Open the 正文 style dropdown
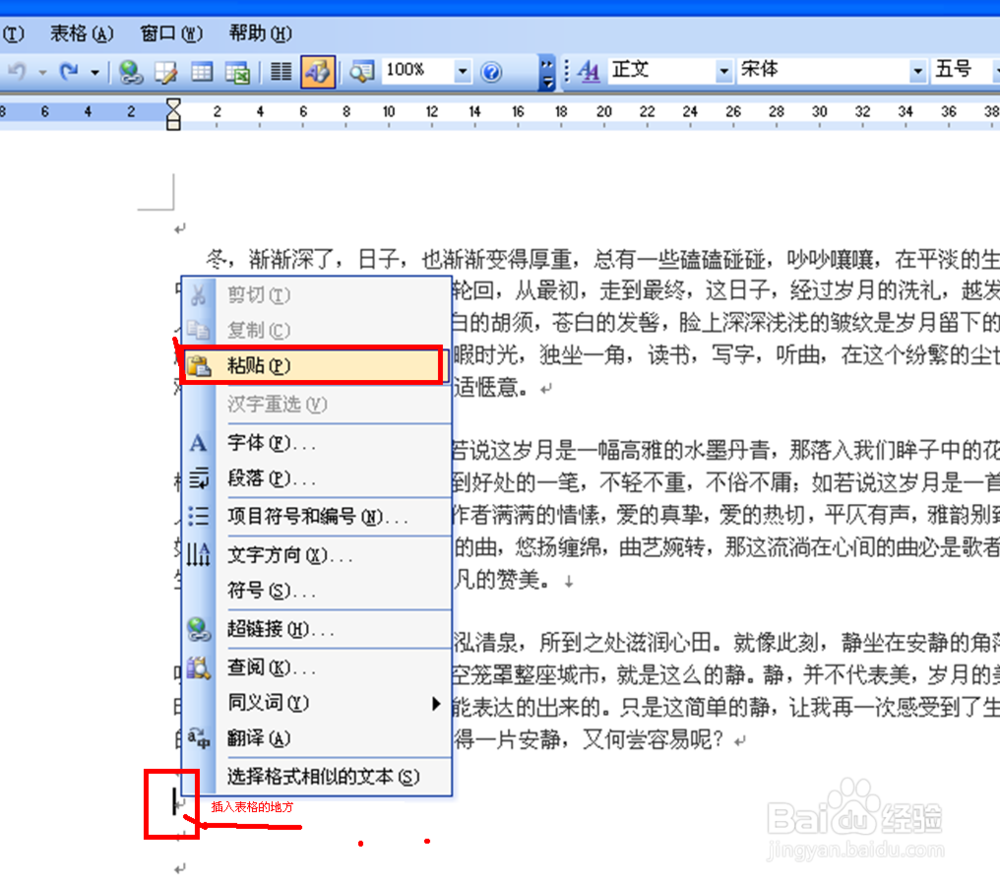Image resolution: width=1000 pixels, height=884 pixels. pos(723,71)
